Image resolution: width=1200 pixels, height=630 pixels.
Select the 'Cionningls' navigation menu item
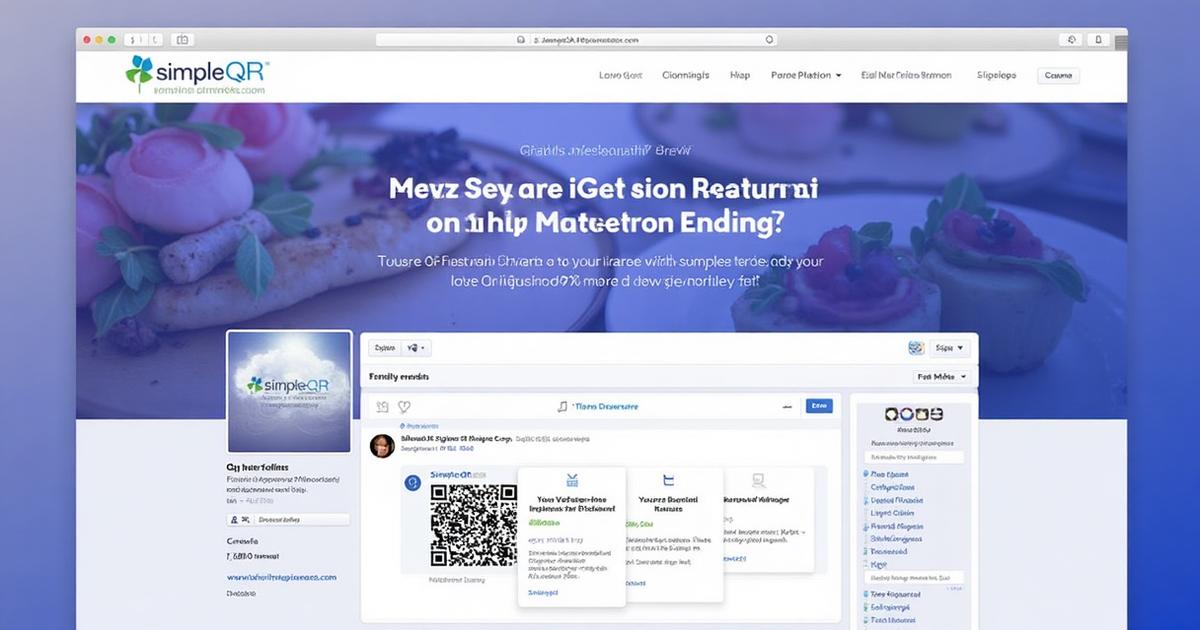[x=686, y=75]
